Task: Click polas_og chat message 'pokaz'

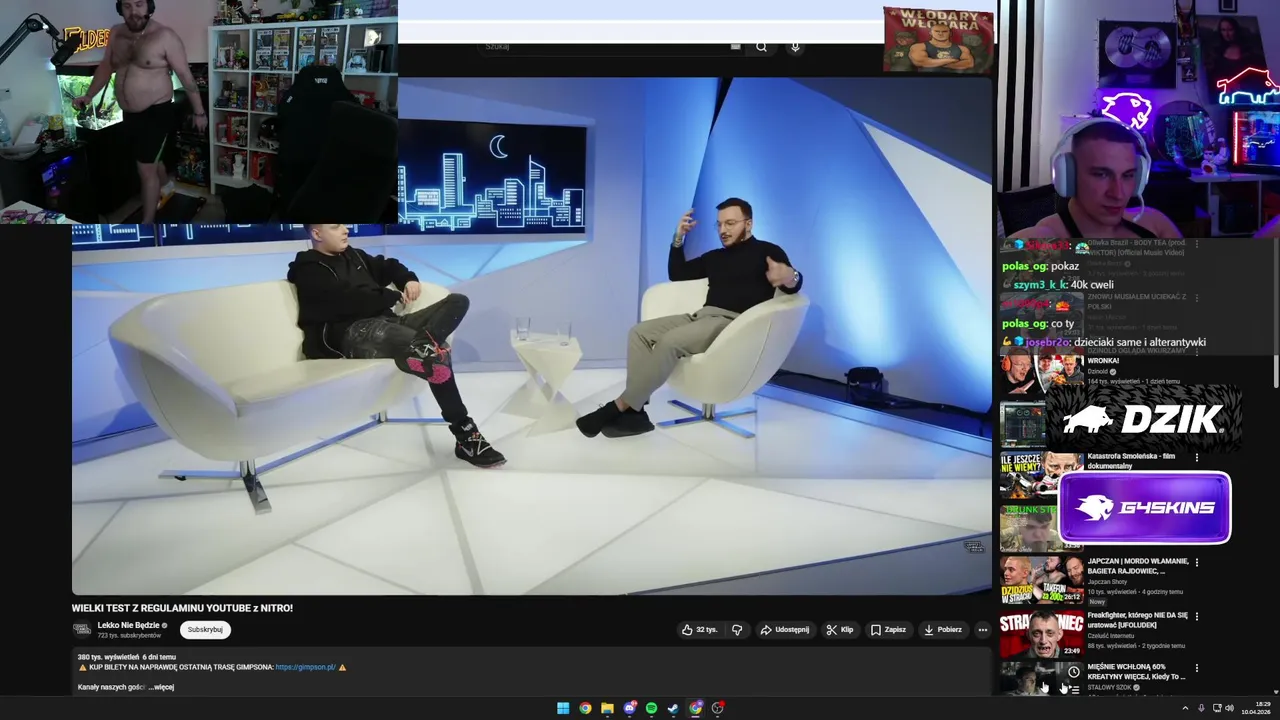Action: [1064, 266]
